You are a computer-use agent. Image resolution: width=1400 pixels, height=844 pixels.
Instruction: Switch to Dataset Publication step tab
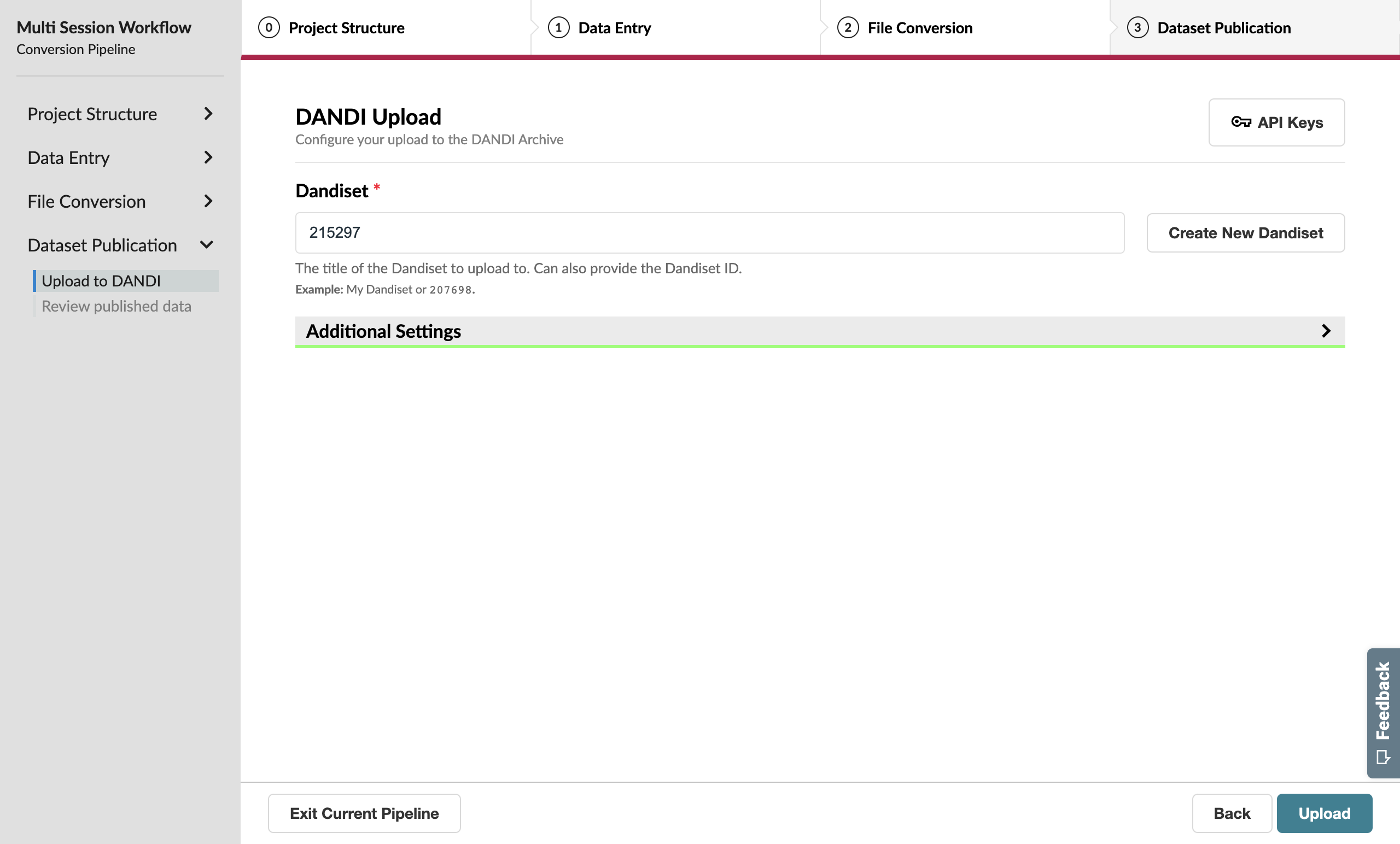pos(1255,27)
